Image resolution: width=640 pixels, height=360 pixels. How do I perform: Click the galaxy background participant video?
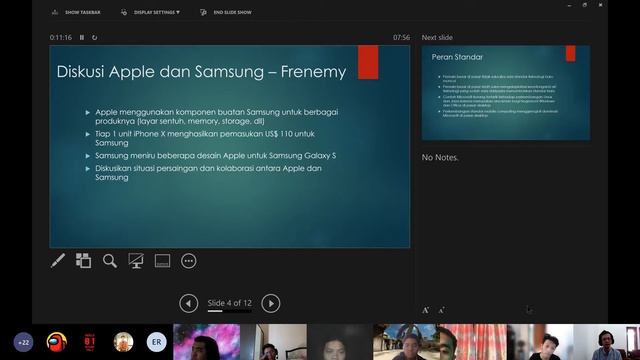[207, 342]
